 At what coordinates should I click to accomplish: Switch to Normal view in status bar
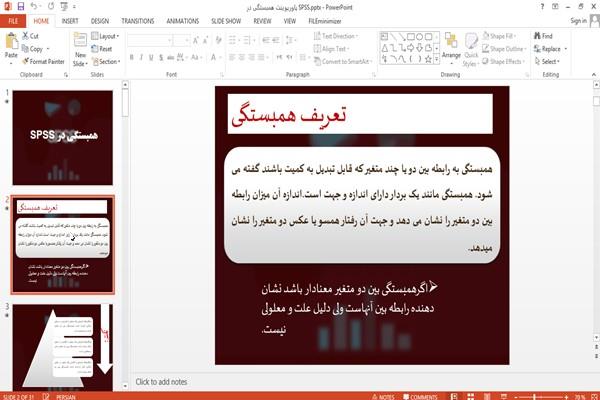[454, 397]
